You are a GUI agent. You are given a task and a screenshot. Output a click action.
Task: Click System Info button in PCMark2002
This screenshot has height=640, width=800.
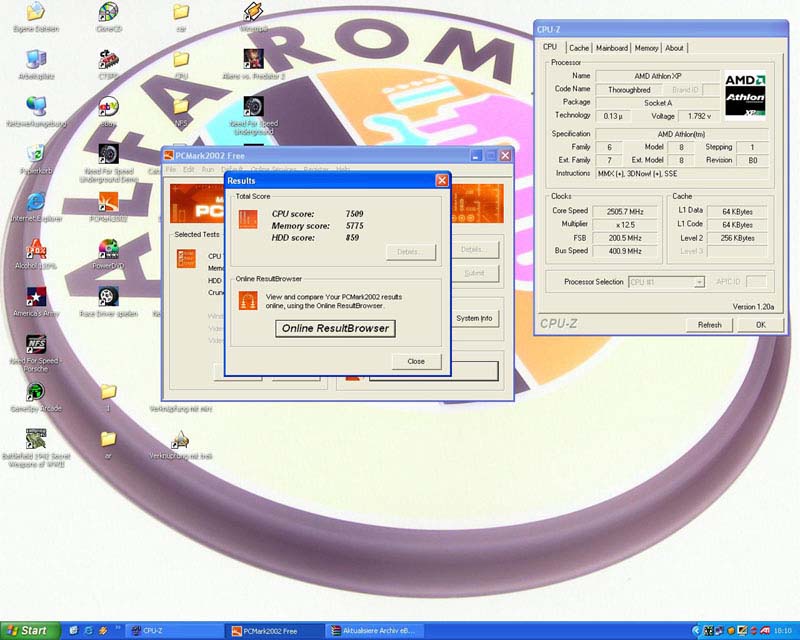(474, 318)
